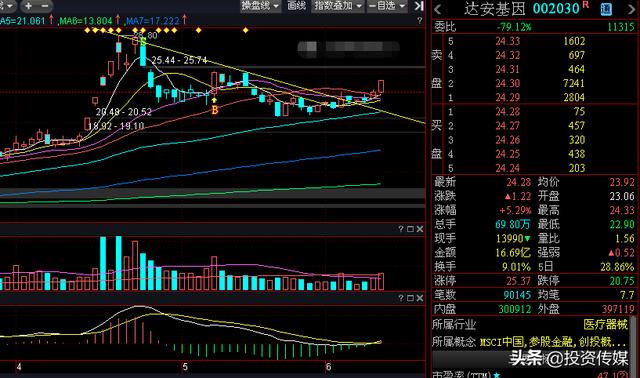Close the MACD indicator panel
This screenshot has width=640, height=378.
coord(420,298)
